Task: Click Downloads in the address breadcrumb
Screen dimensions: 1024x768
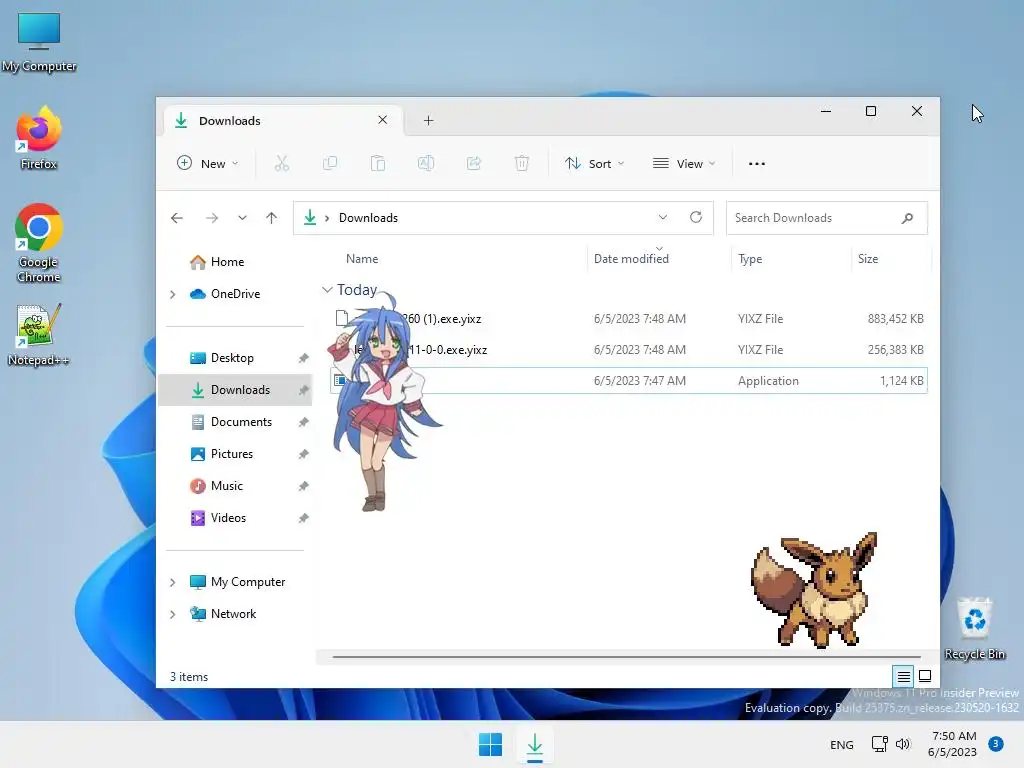Action: click(368, 217)
